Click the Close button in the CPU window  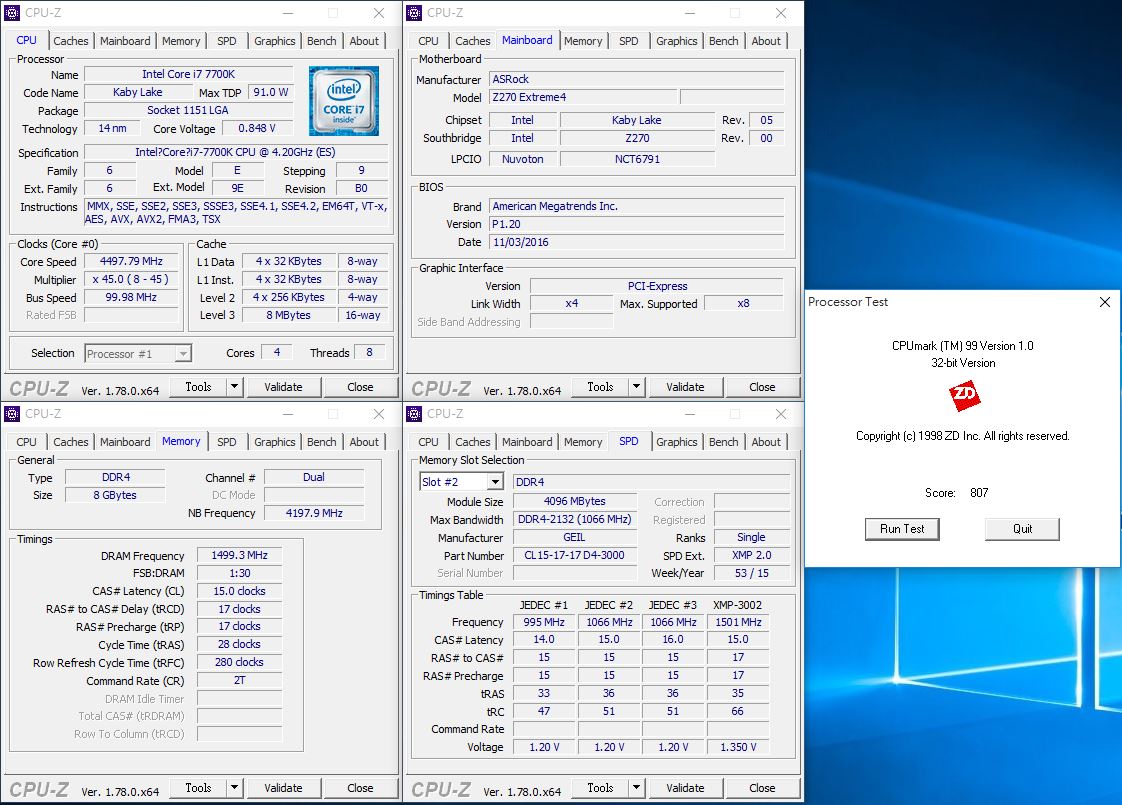click(x=360, y=387)
